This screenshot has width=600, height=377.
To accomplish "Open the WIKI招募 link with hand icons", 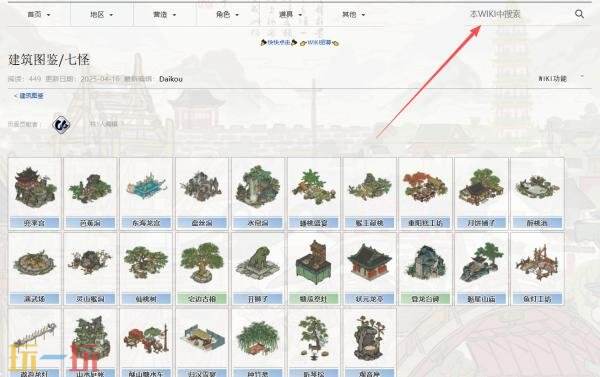I will pos(319,42).
